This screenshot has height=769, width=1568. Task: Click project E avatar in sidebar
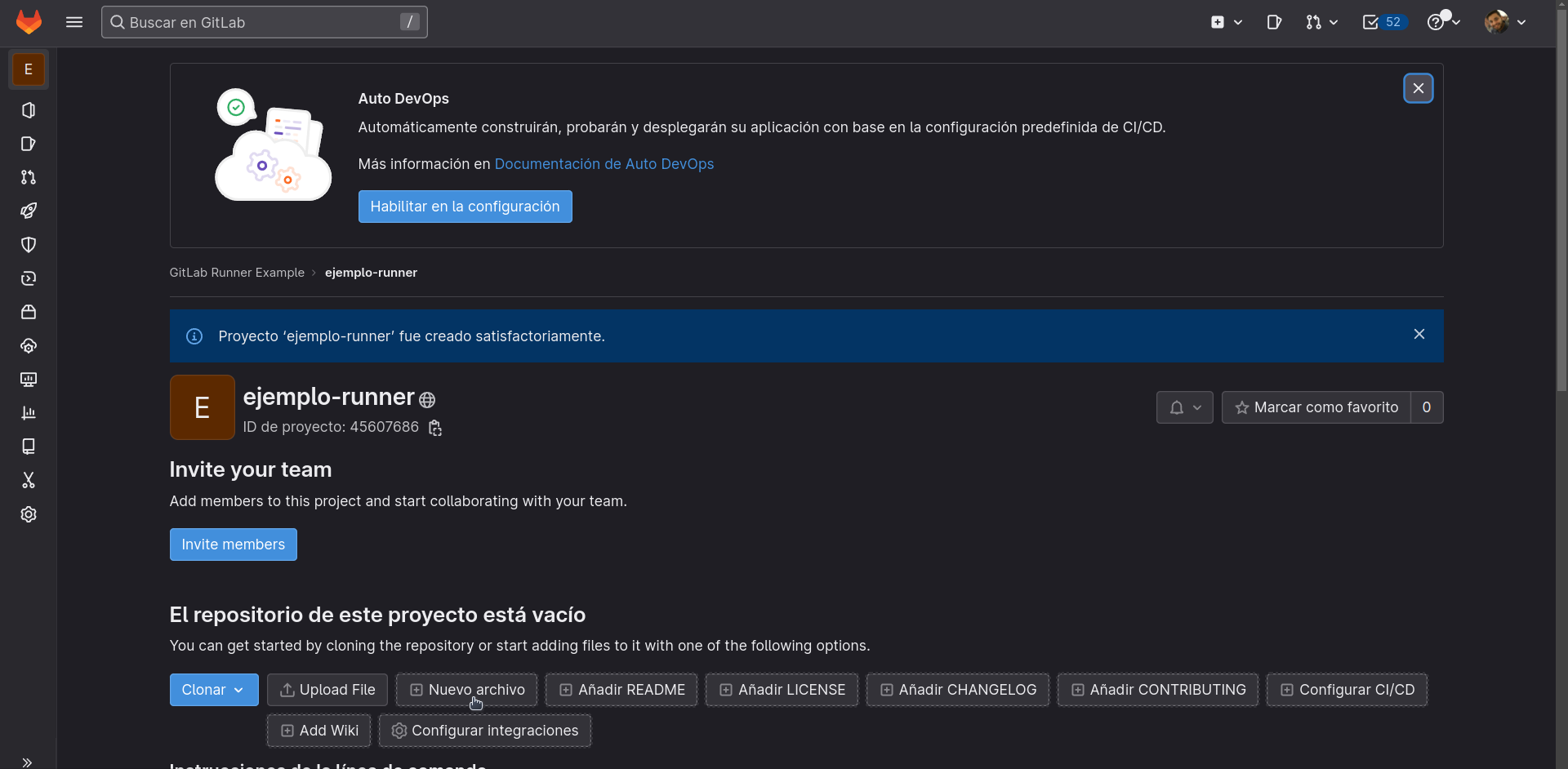[29, 69]
